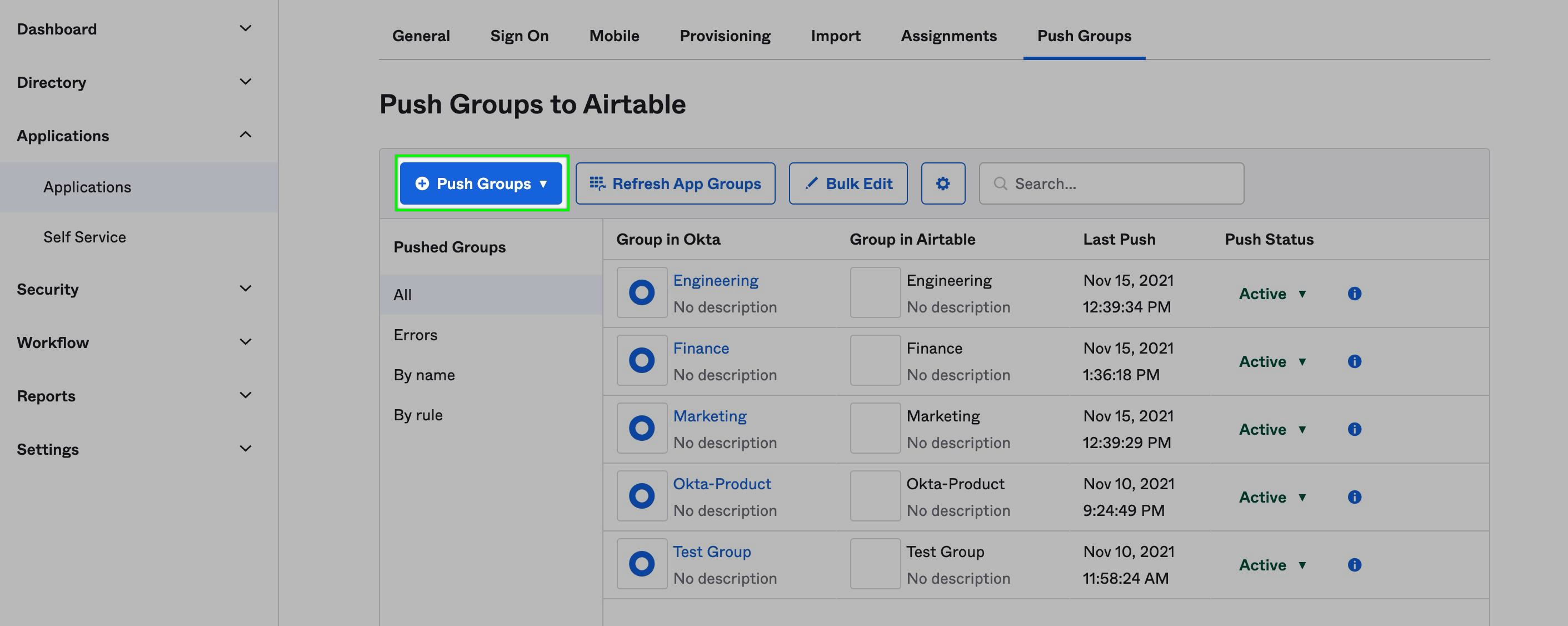Click the Search input field

[x=1112, y=183]
